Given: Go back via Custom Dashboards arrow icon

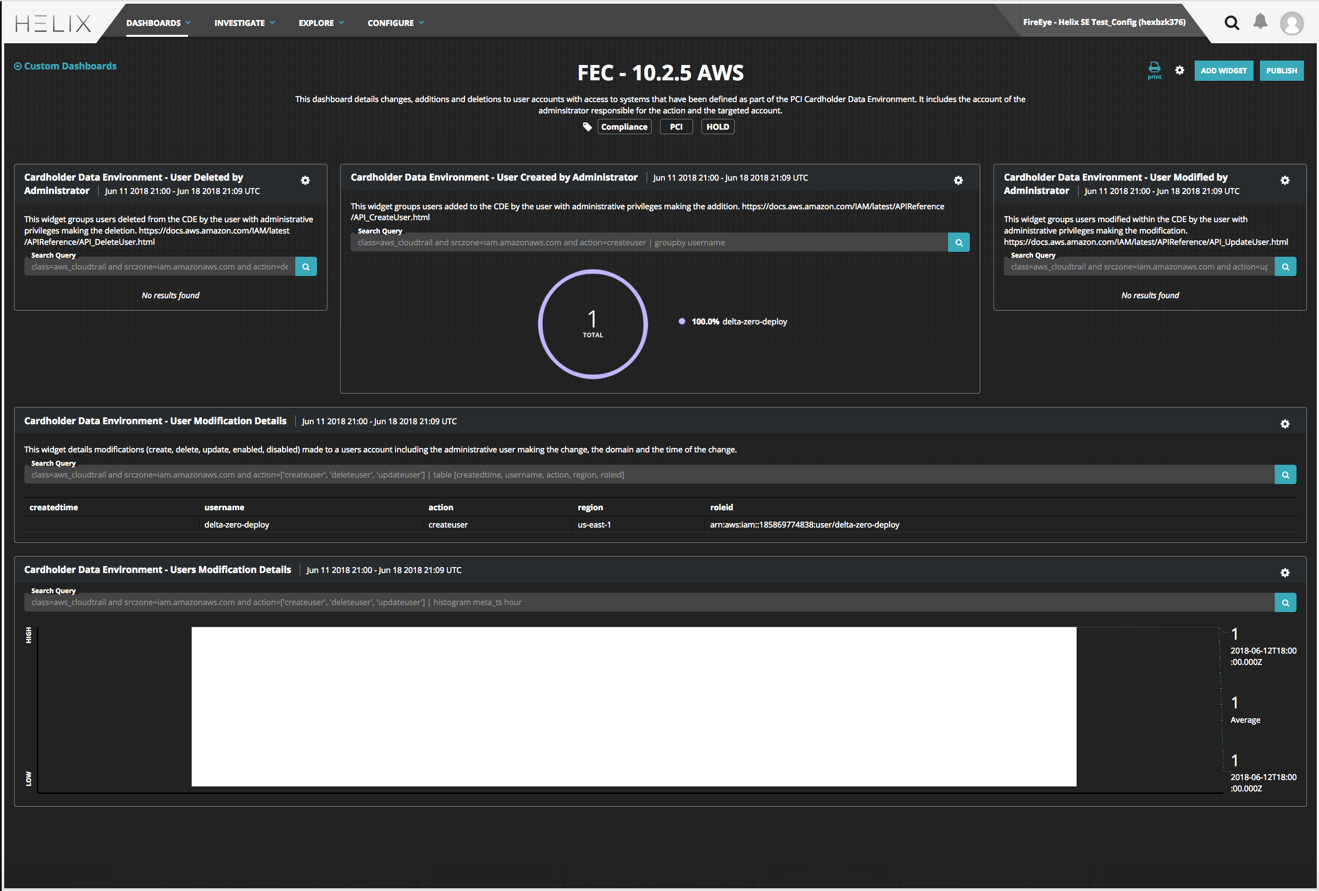Looking at the screenshot, I should (18, 66).
